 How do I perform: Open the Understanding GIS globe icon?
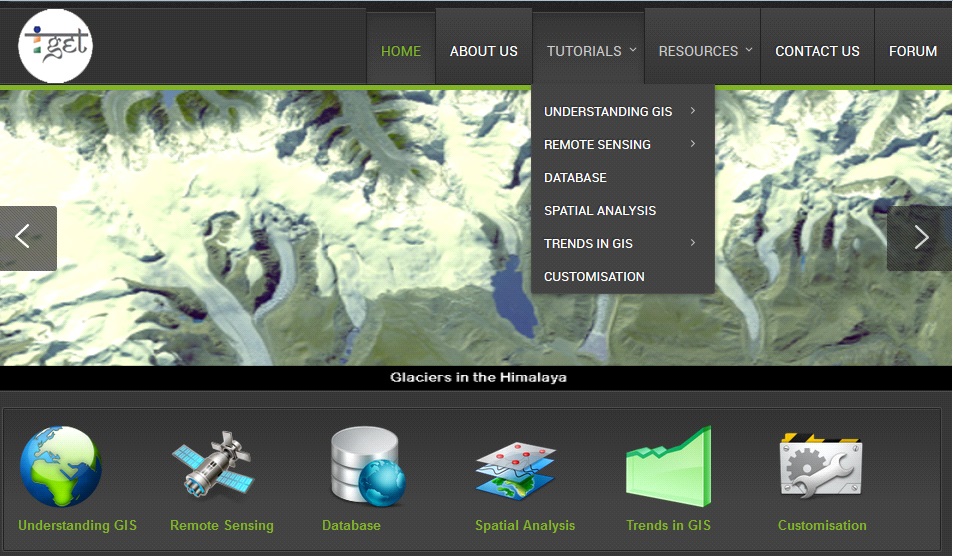pos(61,467)
